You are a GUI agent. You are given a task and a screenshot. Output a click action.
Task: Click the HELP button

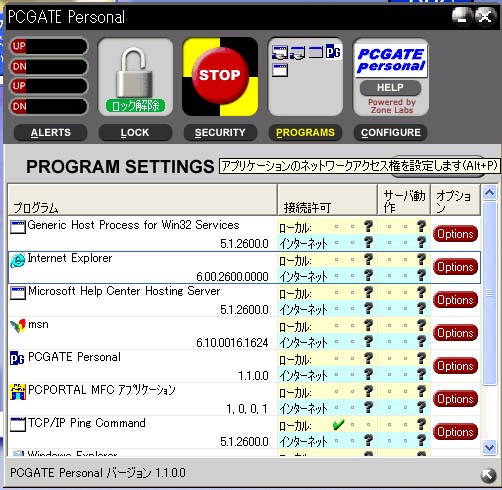click(x=390, y=88)
